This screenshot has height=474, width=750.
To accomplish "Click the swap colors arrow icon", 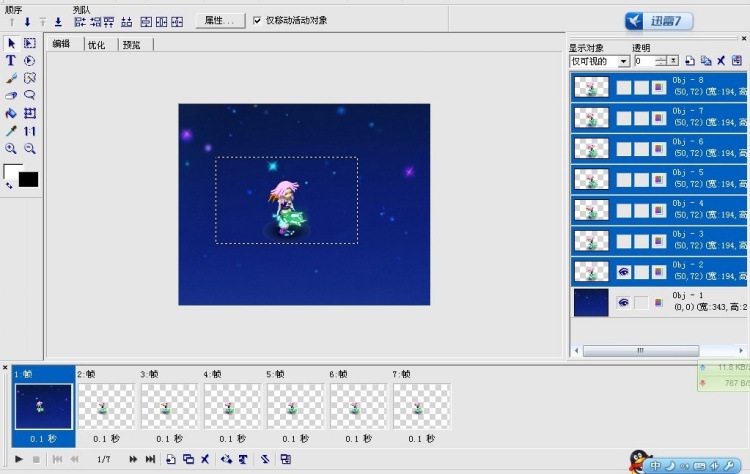I will 9,186.
